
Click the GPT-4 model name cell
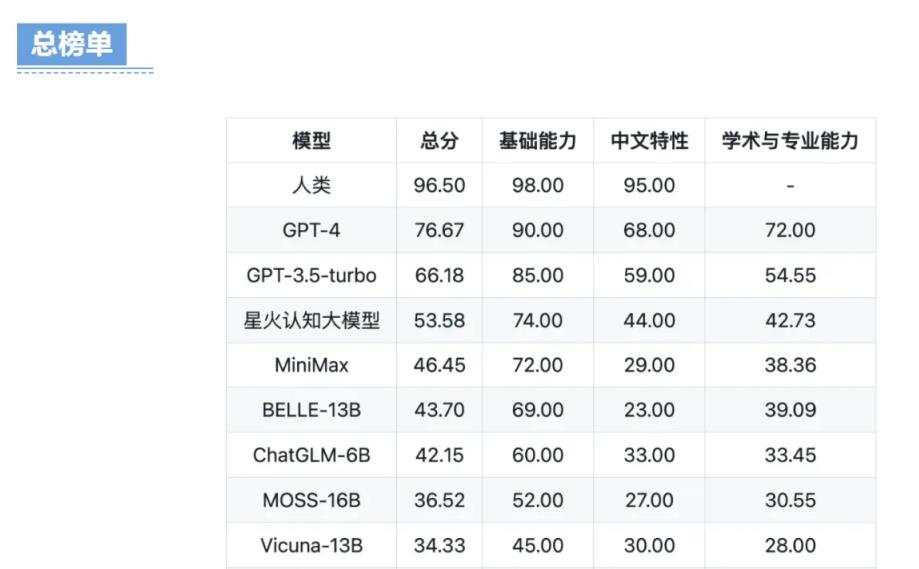pos(311,230)
